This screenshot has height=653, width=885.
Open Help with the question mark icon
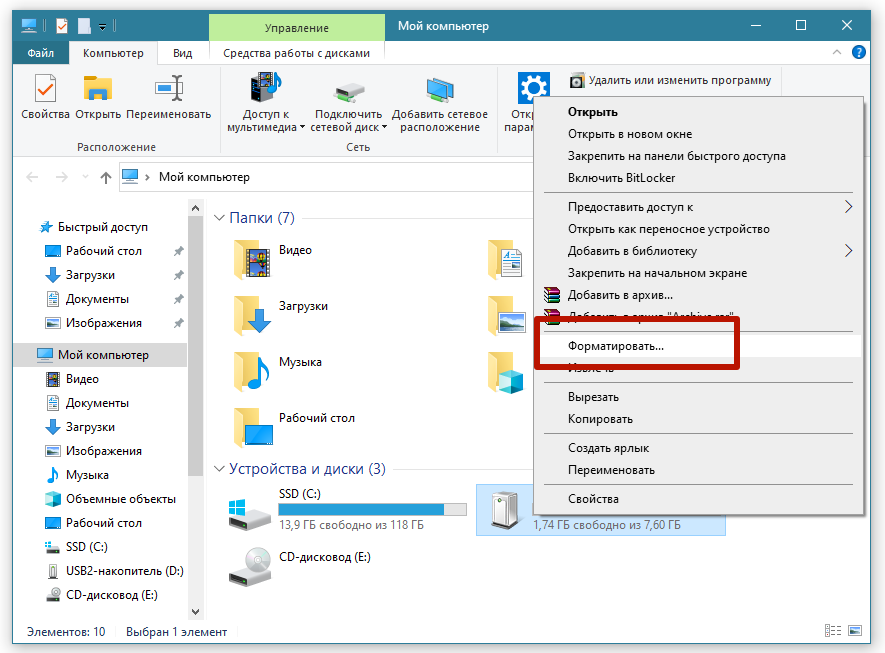[x=858, y=52]
